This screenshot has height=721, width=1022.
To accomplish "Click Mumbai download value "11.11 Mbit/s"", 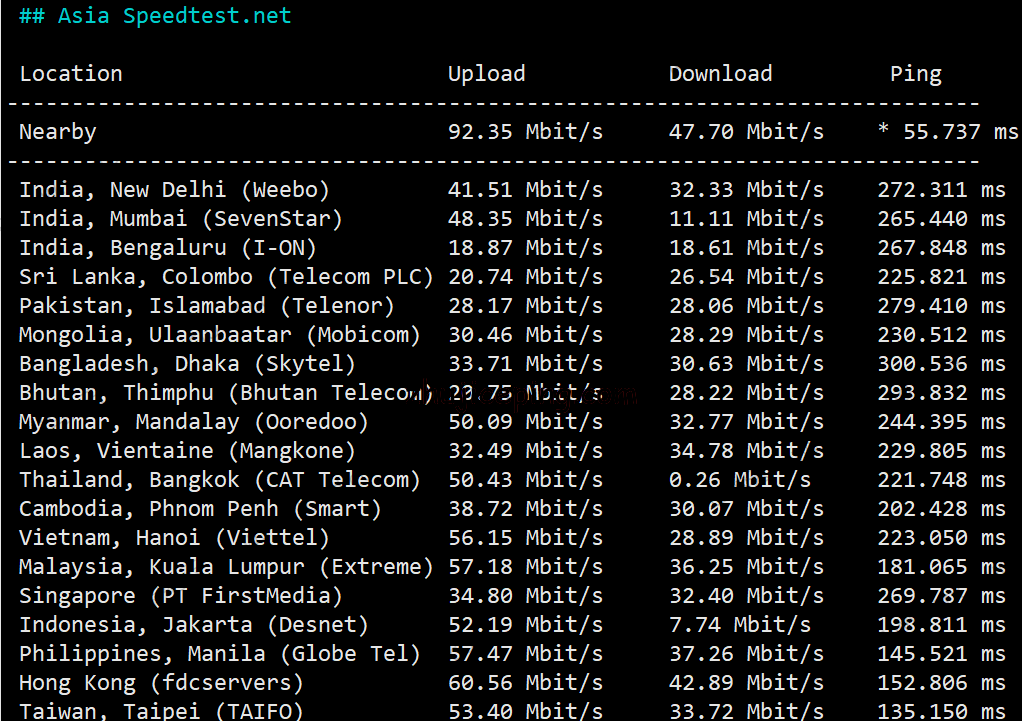I will click(x=746, y=219).
